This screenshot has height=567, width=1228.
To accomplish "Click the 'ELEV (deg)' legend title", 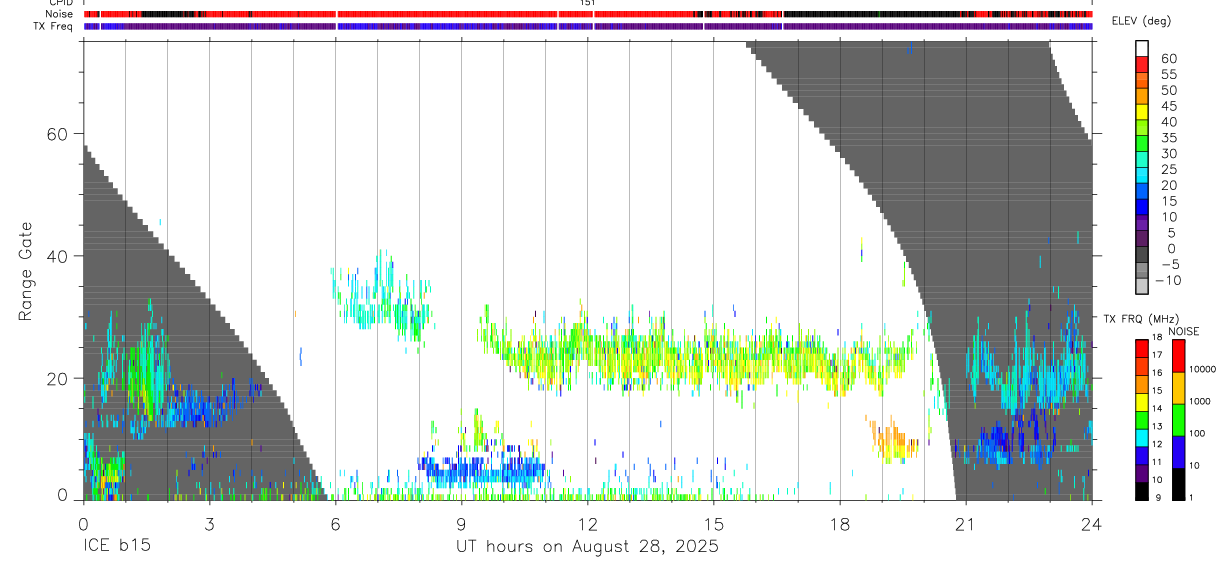I will click(1141, 21).
